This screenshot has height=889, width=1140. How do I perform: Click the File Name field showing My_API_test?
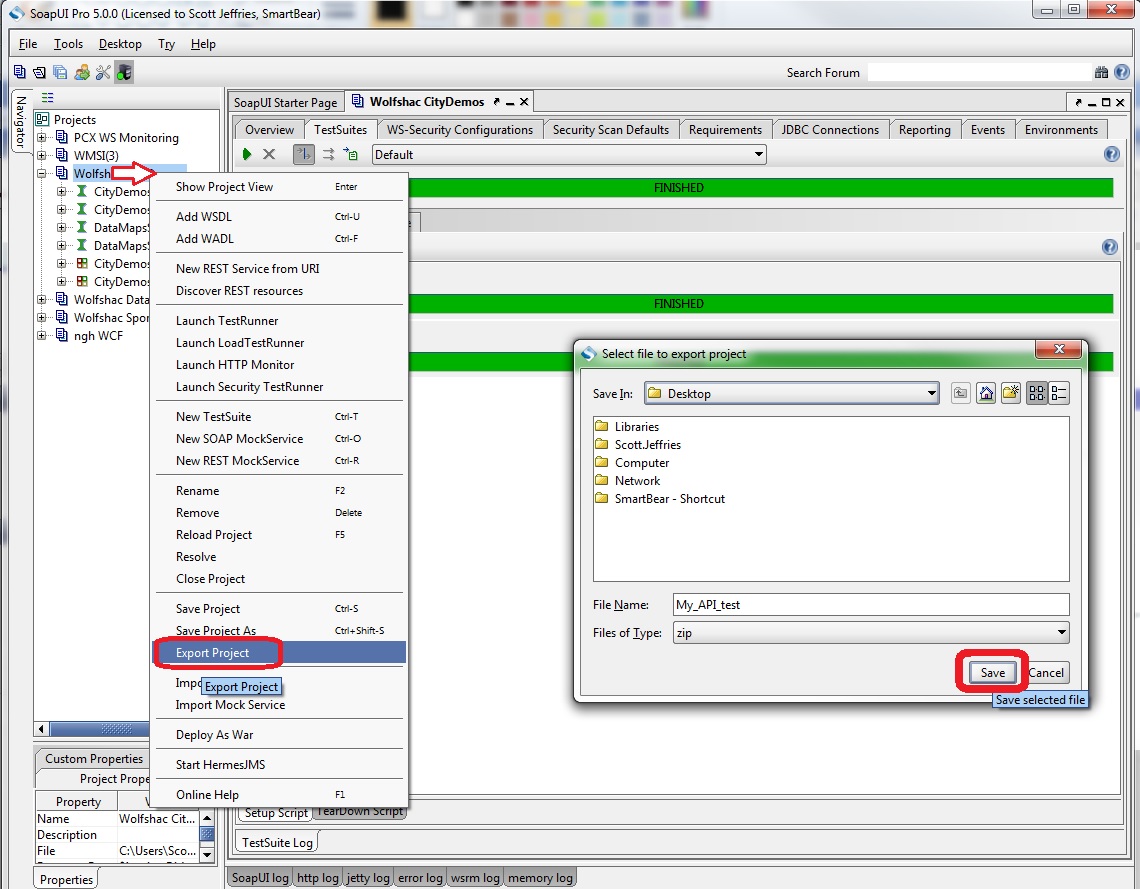[870, 603]
